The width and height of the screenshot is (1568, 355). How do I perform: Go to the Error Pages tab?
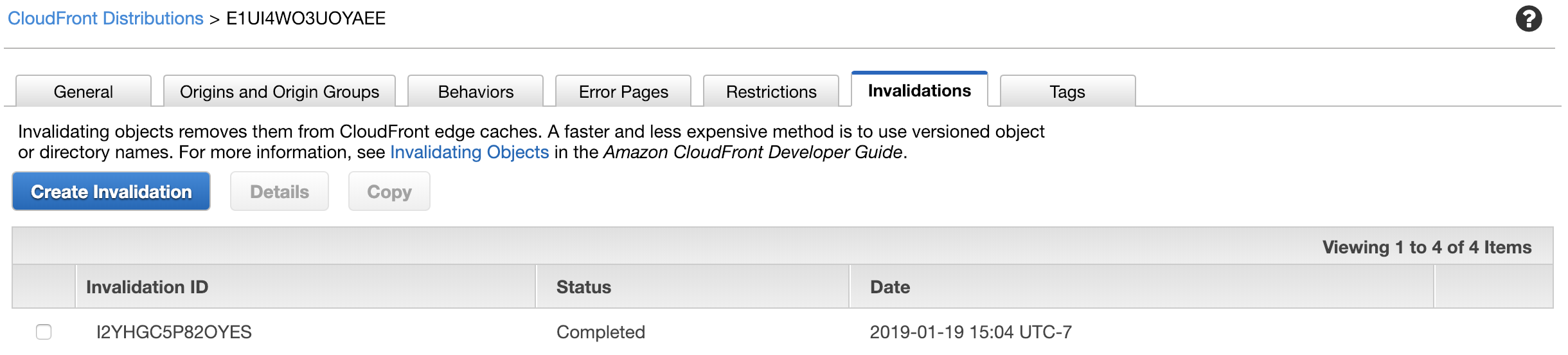pos(623,92)
